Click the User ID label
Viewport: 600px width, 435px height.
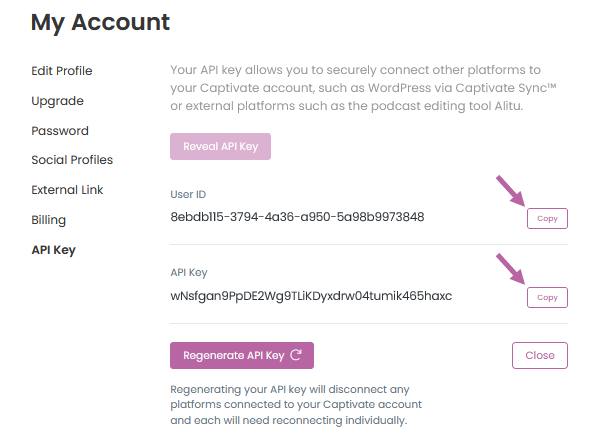point(188,194)
